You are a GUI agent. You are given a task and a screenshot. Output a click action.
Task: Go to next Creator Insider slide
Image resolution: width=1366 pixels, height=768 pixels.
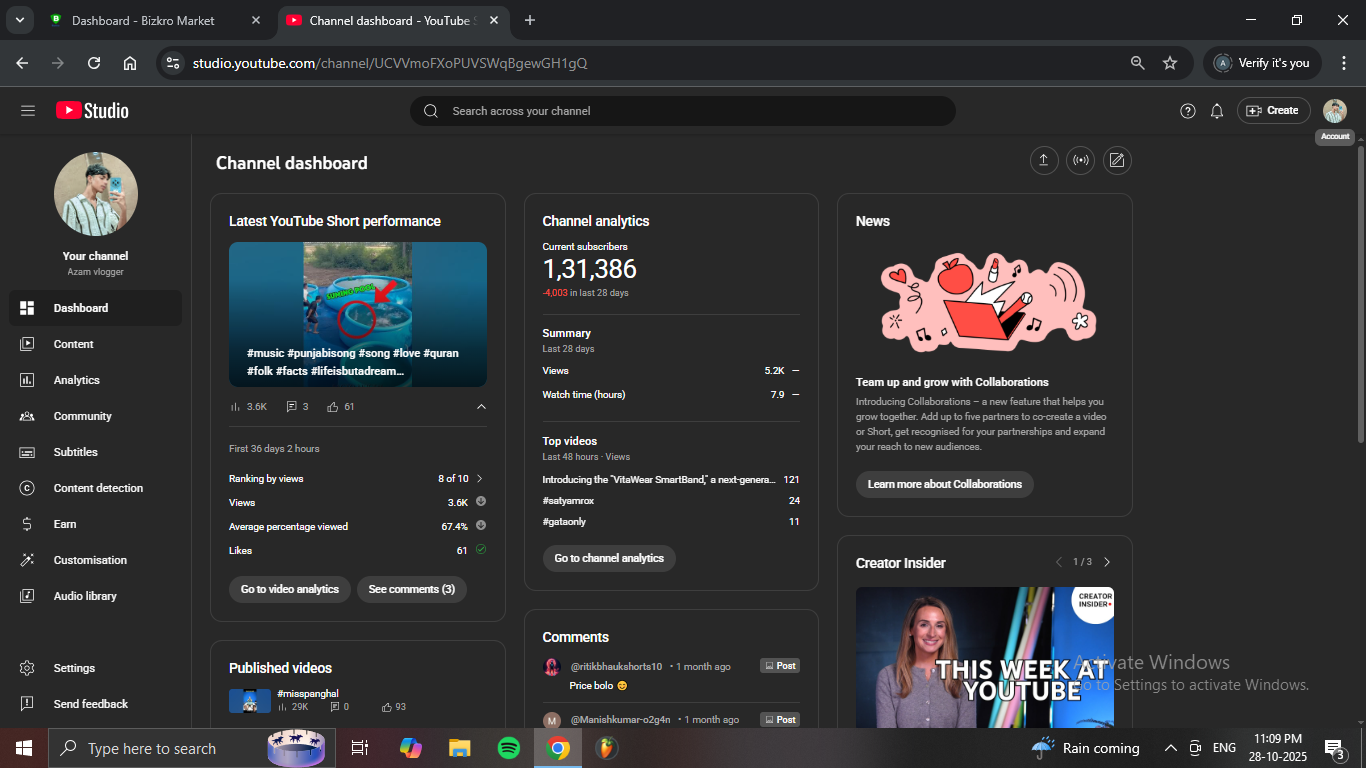[1107, 562]
